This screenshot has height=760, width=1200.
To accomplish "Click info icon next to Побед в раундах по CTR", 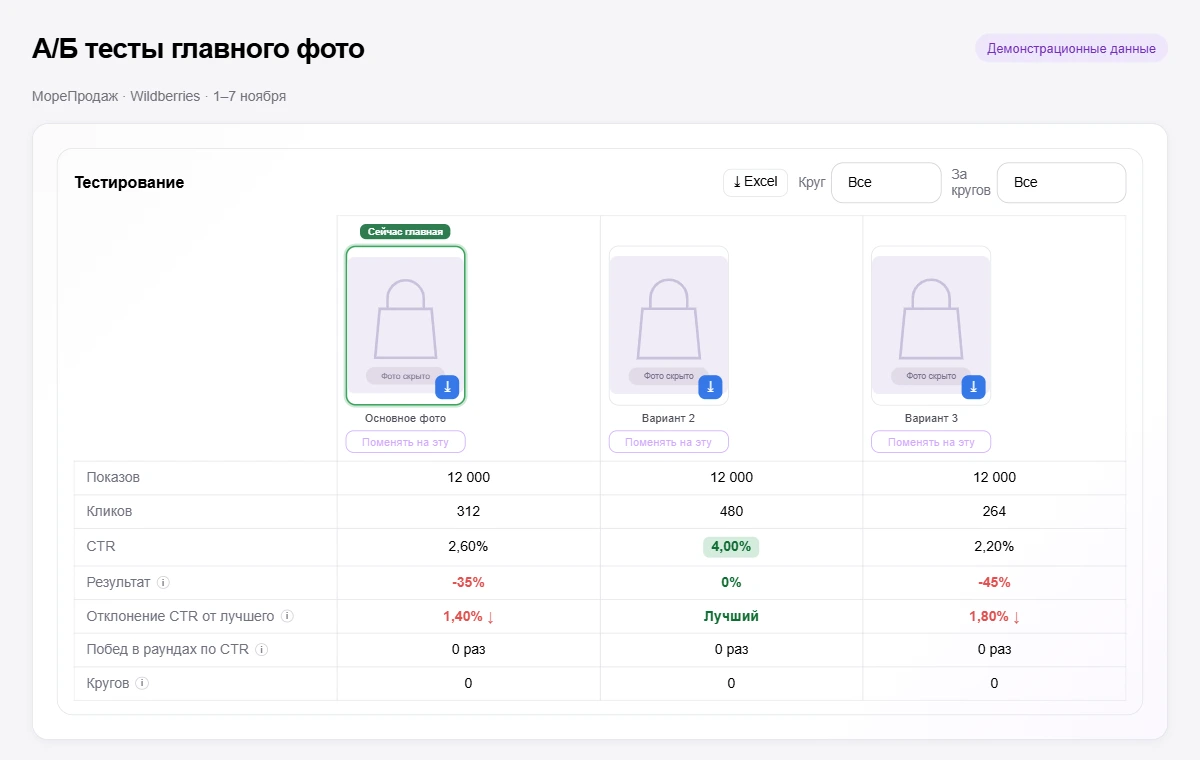I will (262, 650).
